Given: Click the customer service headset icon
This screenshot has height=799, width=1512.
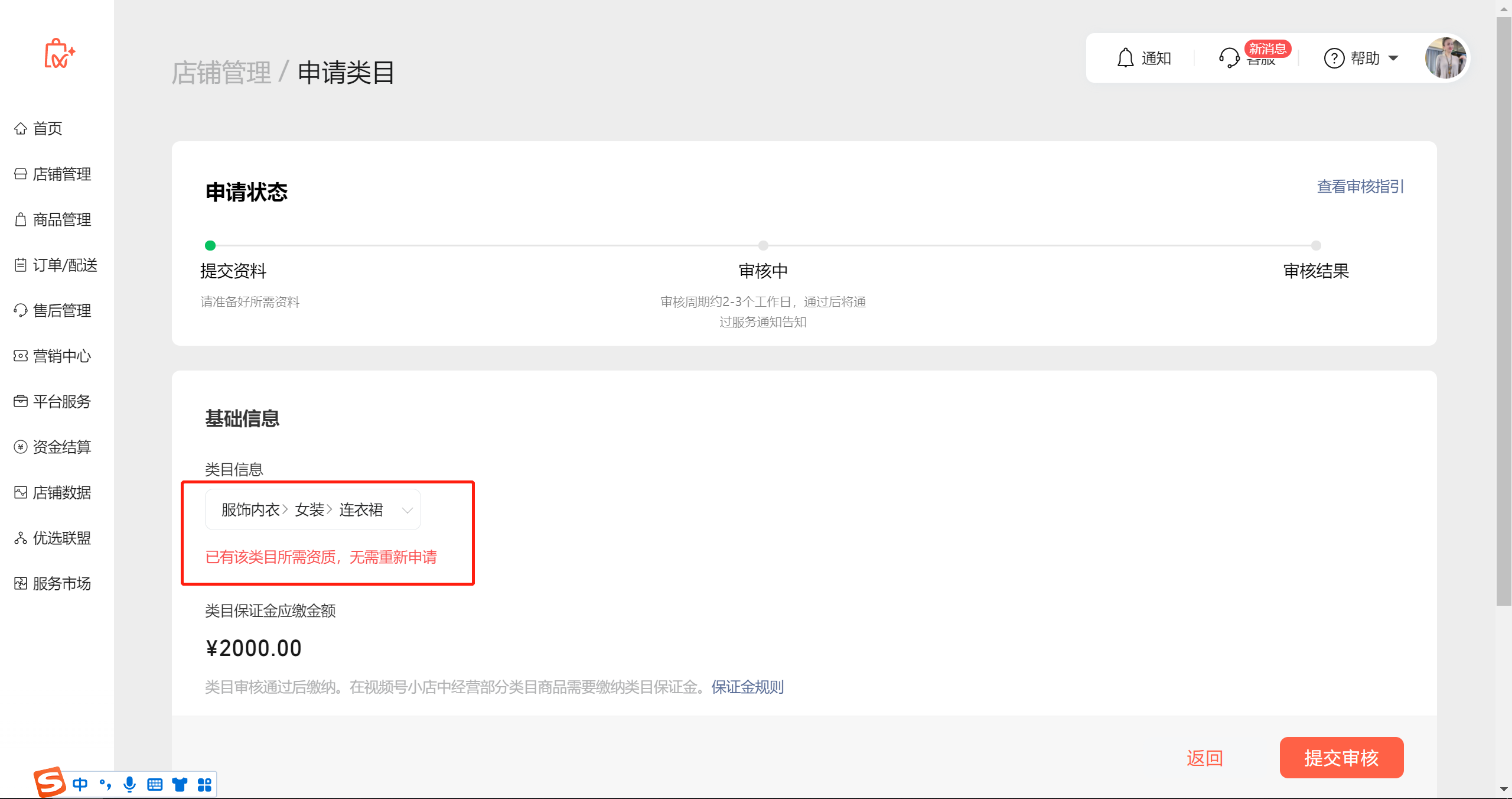Looking at the screenshot, I should pyautogui.click(x=1229, y=58).
